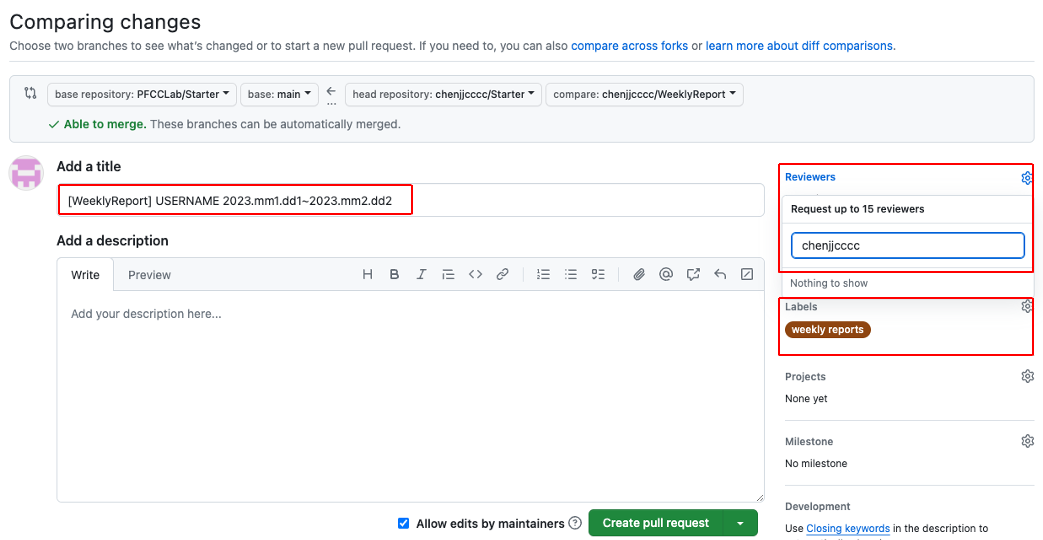Insert heading via the H toolbar icon

point(367,274)
